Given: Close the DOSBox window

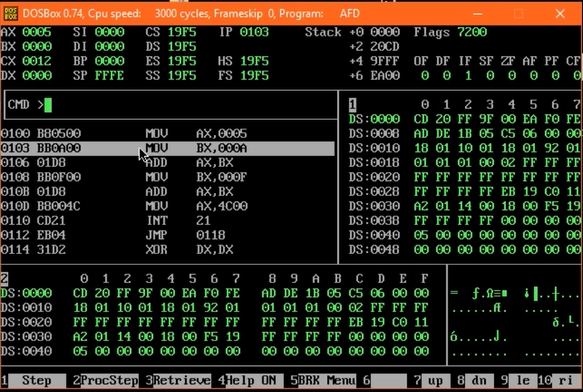Looking at the screenshot, I should coord(560,14).
